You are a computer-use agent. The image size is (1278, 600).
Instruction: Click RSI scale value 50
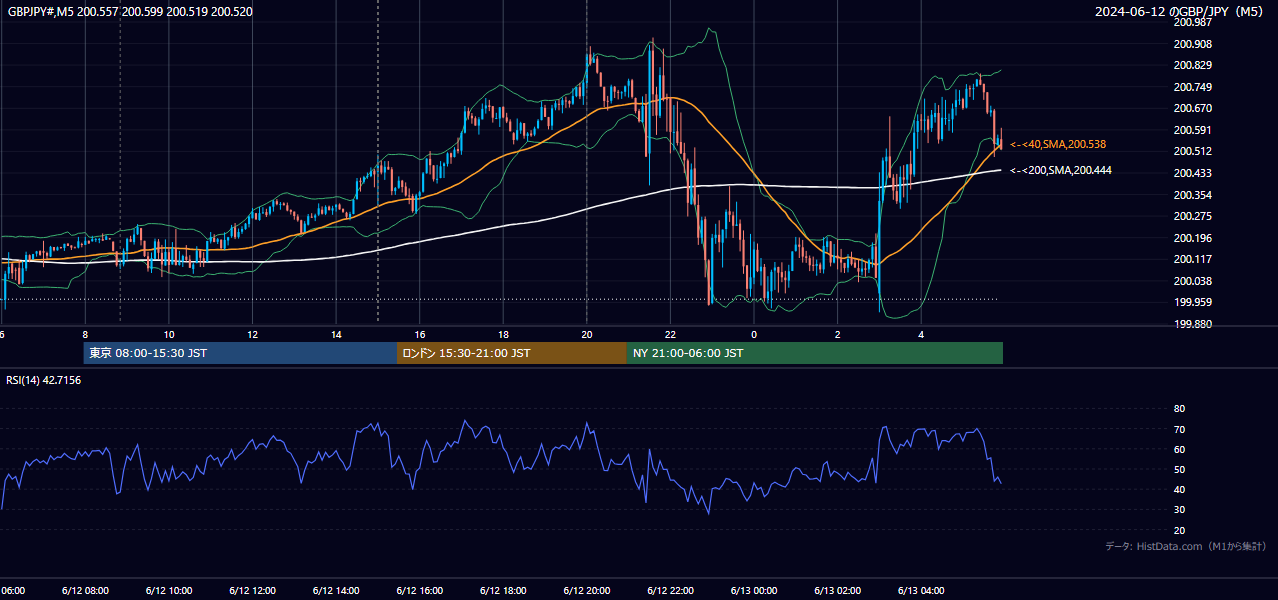[1179, 469]
